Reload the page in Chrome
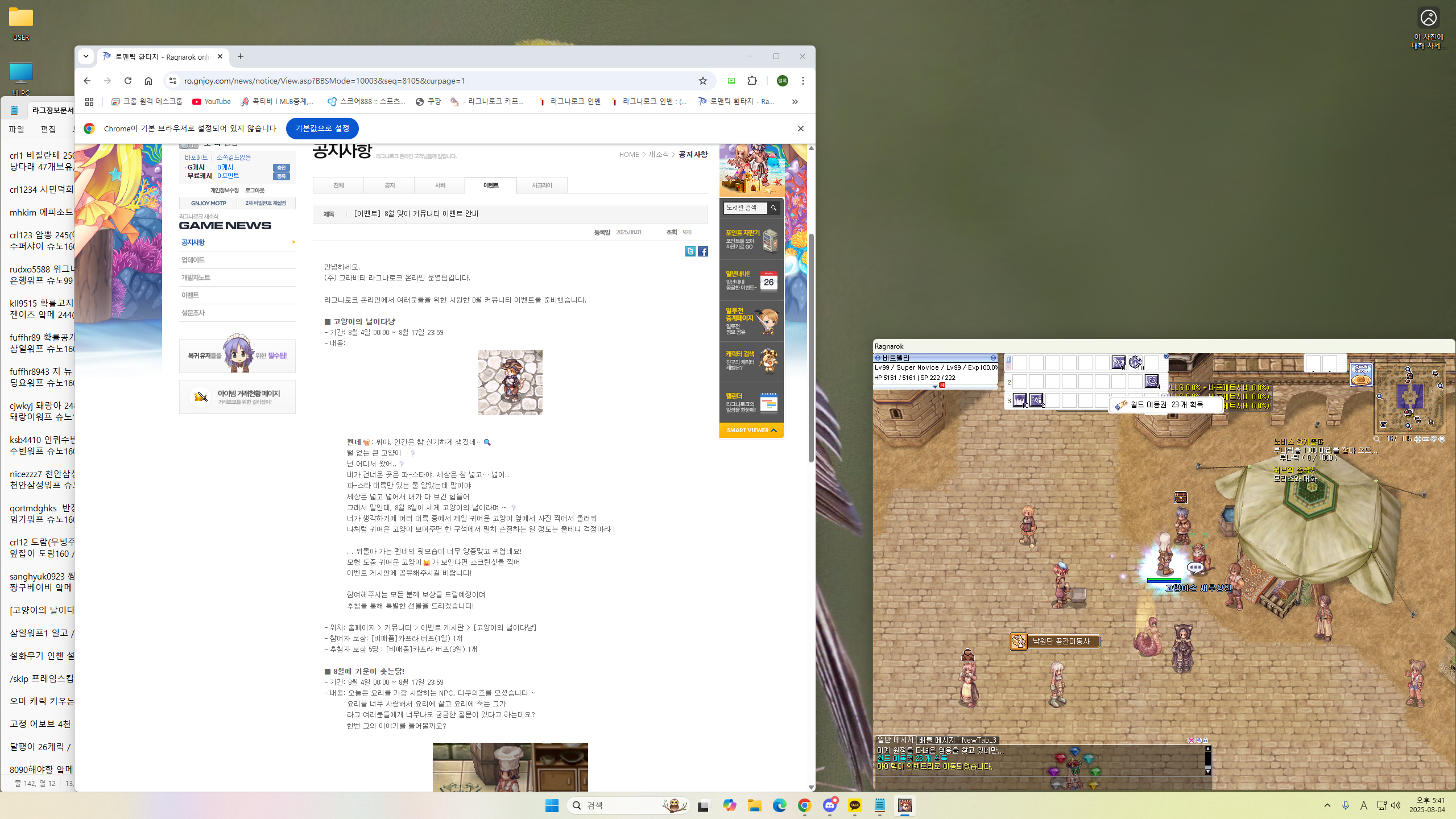Viewport: 1456px width, 819px height. click(128, 81)
